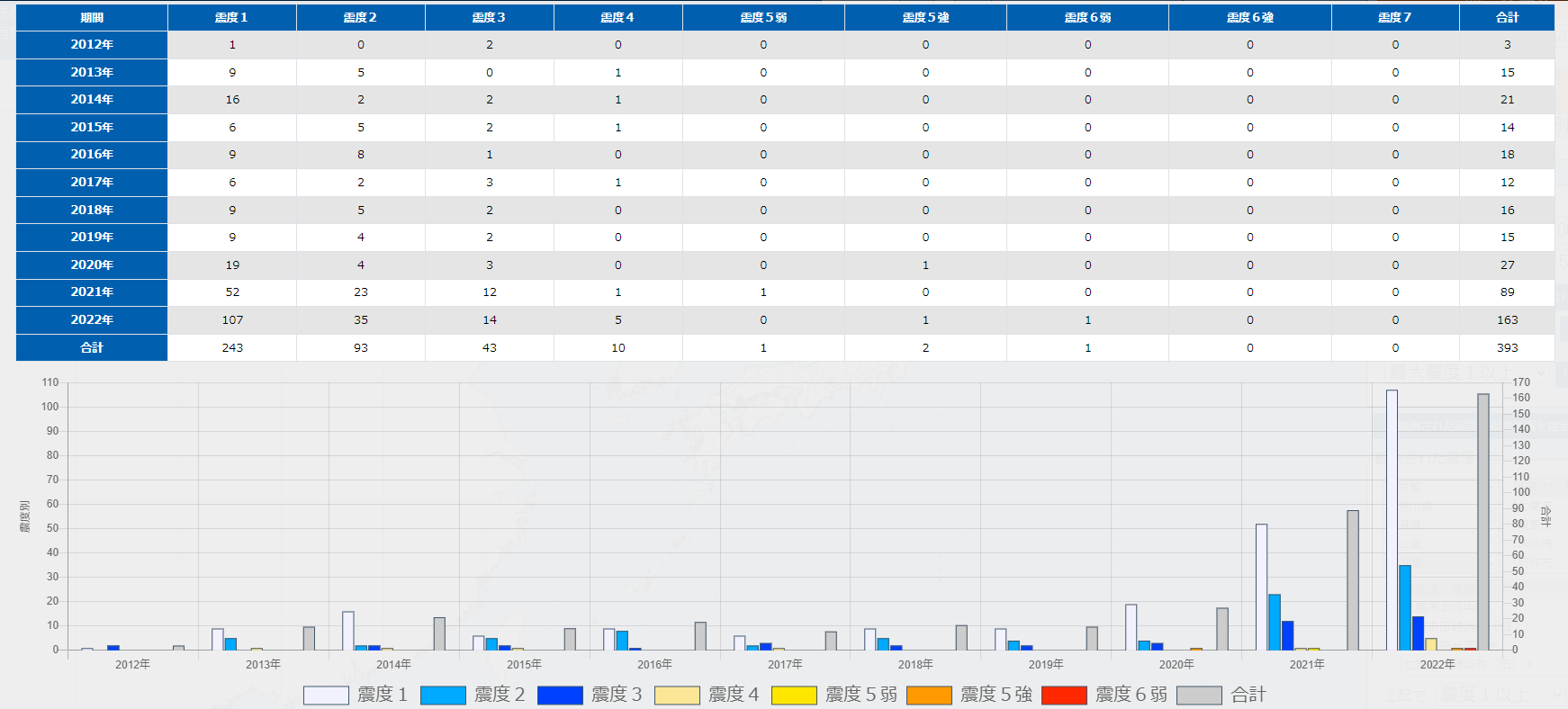
Task: Click the 2022年 row header in table
Action: [x=92, y=319]
